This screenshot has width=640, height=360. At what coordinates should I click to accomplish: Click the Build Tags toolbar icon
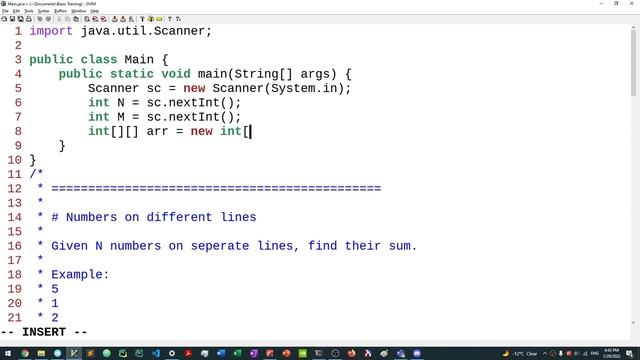click(x=151, y=19)
